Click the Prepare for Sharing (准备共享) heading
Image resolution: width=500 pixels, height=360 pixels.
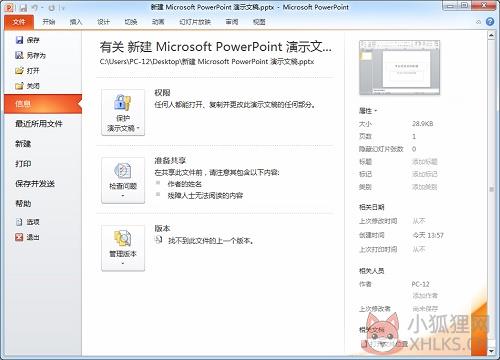click(170, 161)
